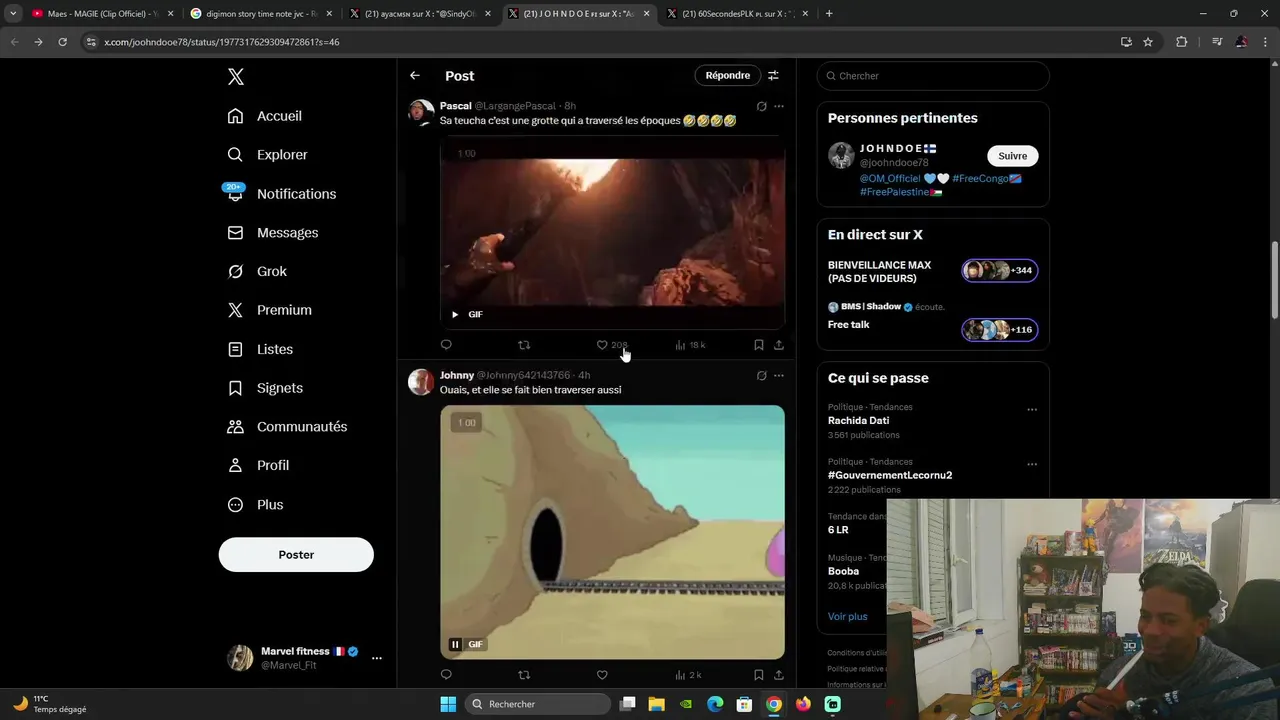Repost Pascal's post
The image size is (1280, 720).
[x=524, y=345]
